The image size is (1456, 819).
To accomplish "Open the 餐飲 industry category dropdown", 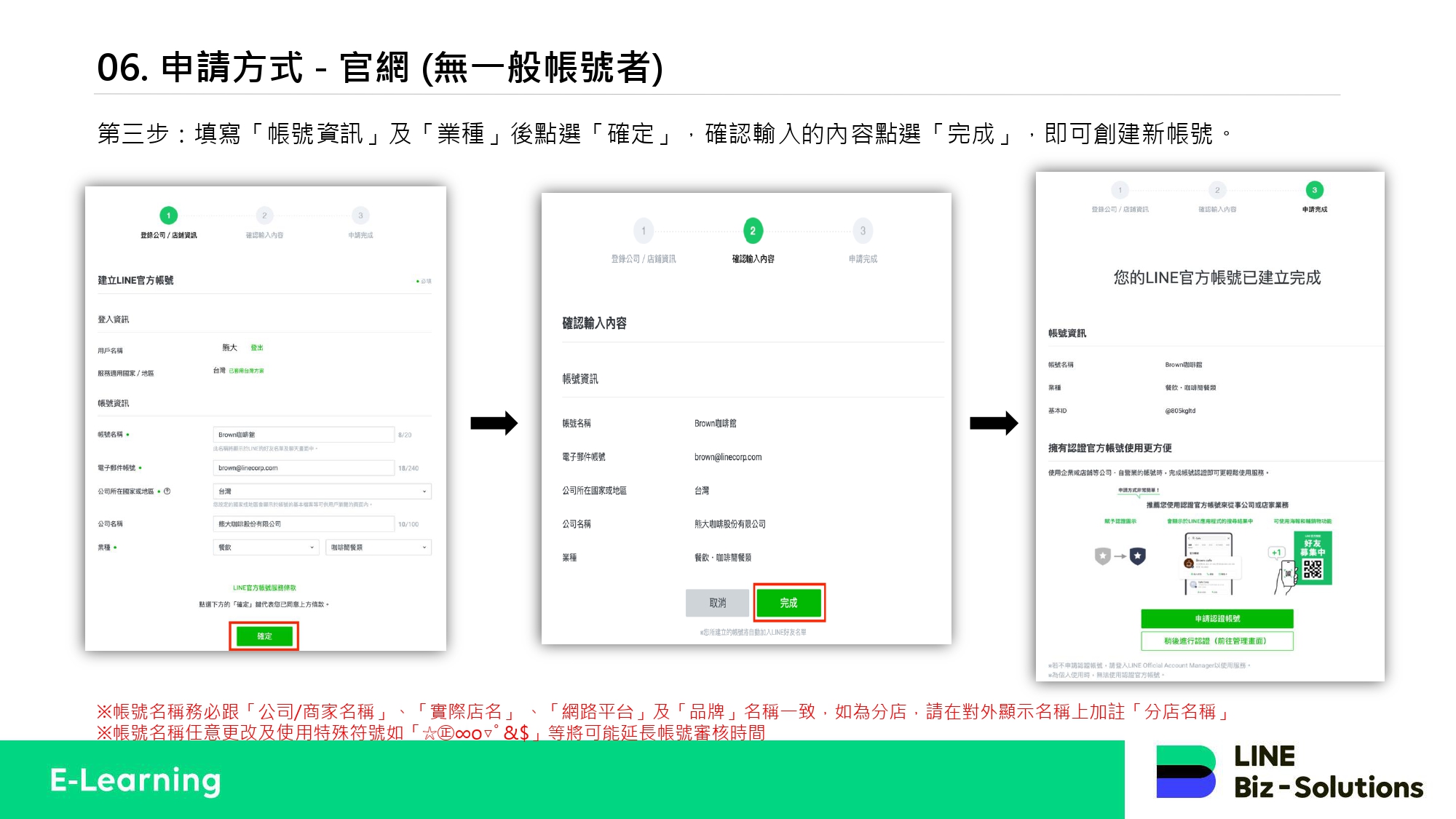I will (266, 547).
